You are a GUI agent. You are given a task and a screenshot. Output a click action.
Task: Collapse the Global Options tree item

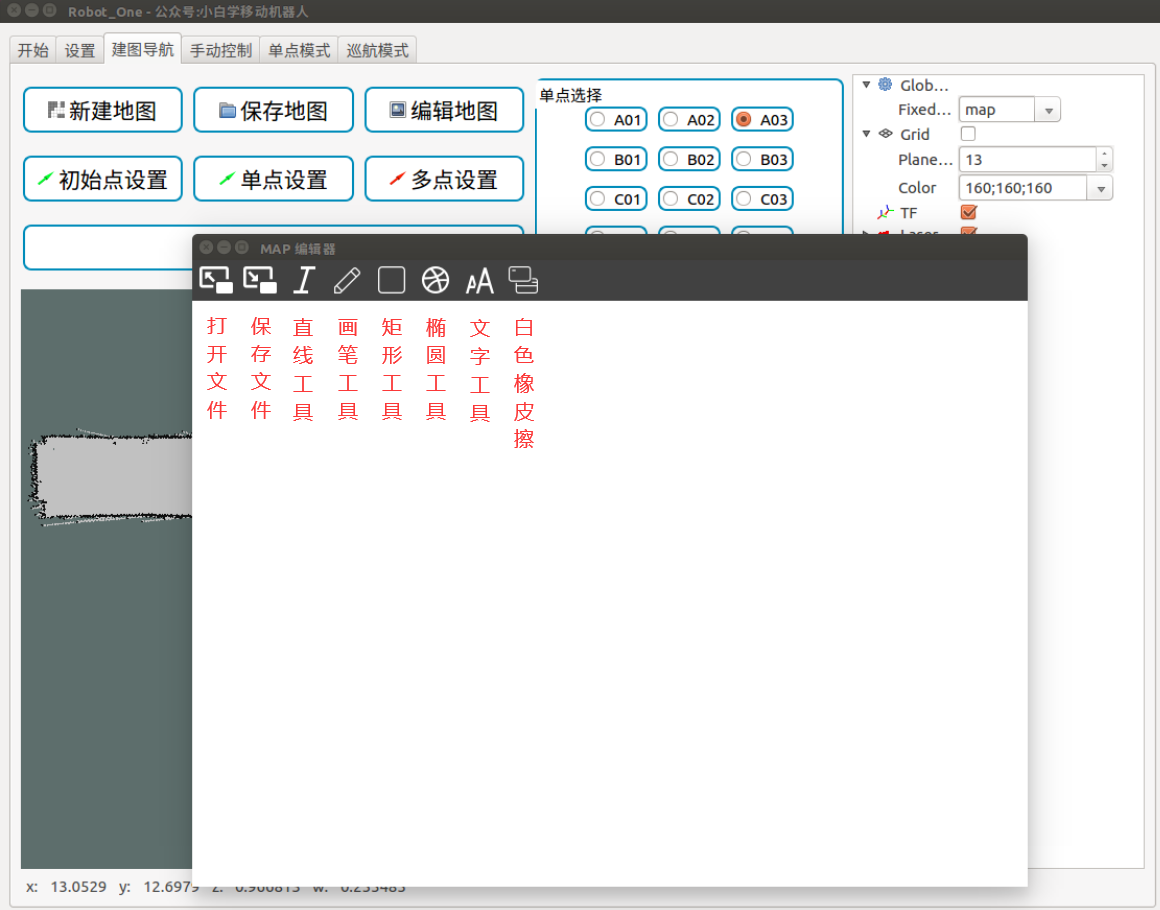point(866,84)
